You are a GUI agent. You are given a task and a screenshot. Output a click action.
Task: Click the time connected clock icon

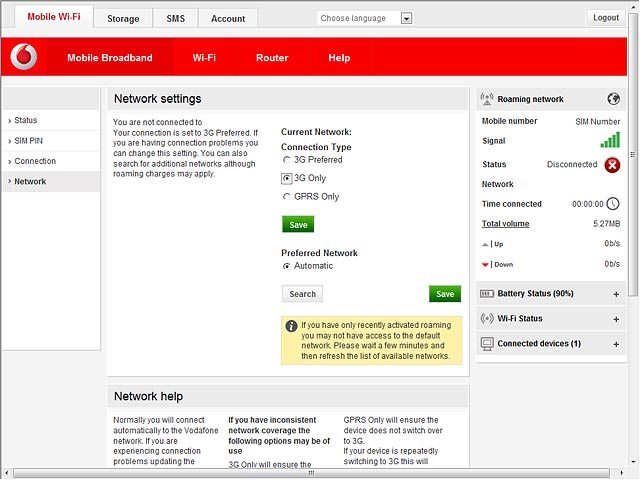pos(613,204)
